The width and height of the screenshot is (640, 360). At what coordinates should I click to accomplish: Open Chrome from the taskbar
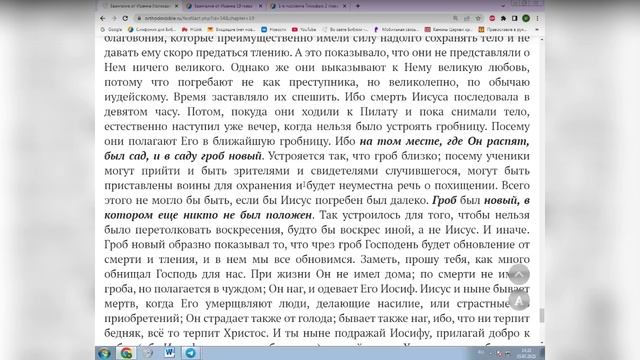point(127,353)
